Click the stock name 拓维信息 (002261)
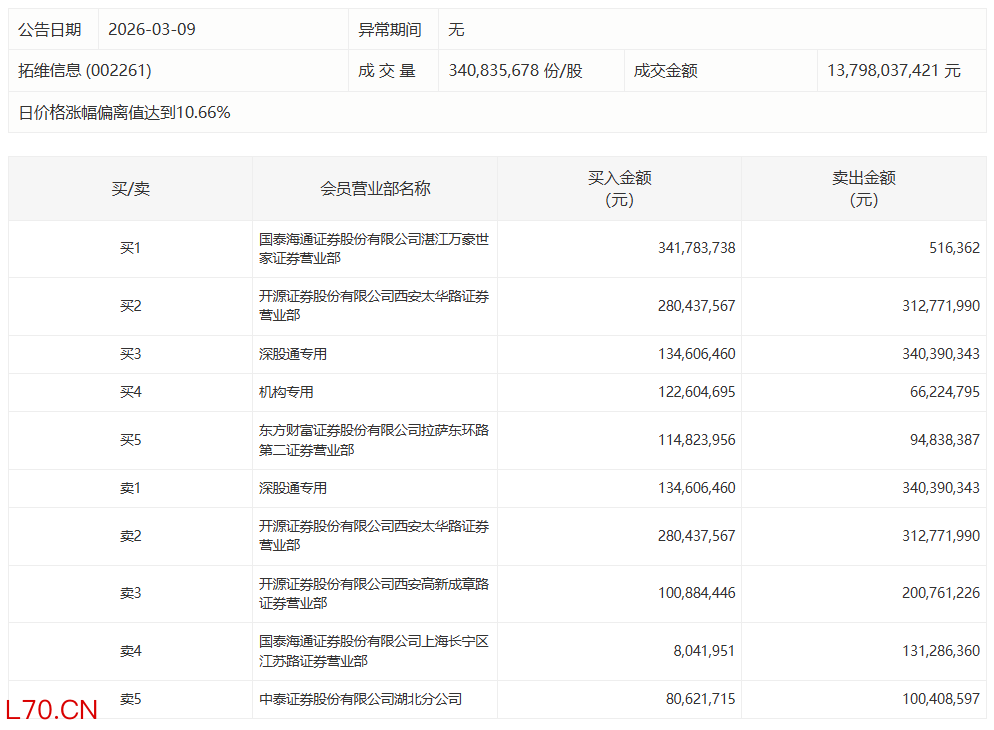The width and height of the screenshot is (994, 730). (85, 71)
